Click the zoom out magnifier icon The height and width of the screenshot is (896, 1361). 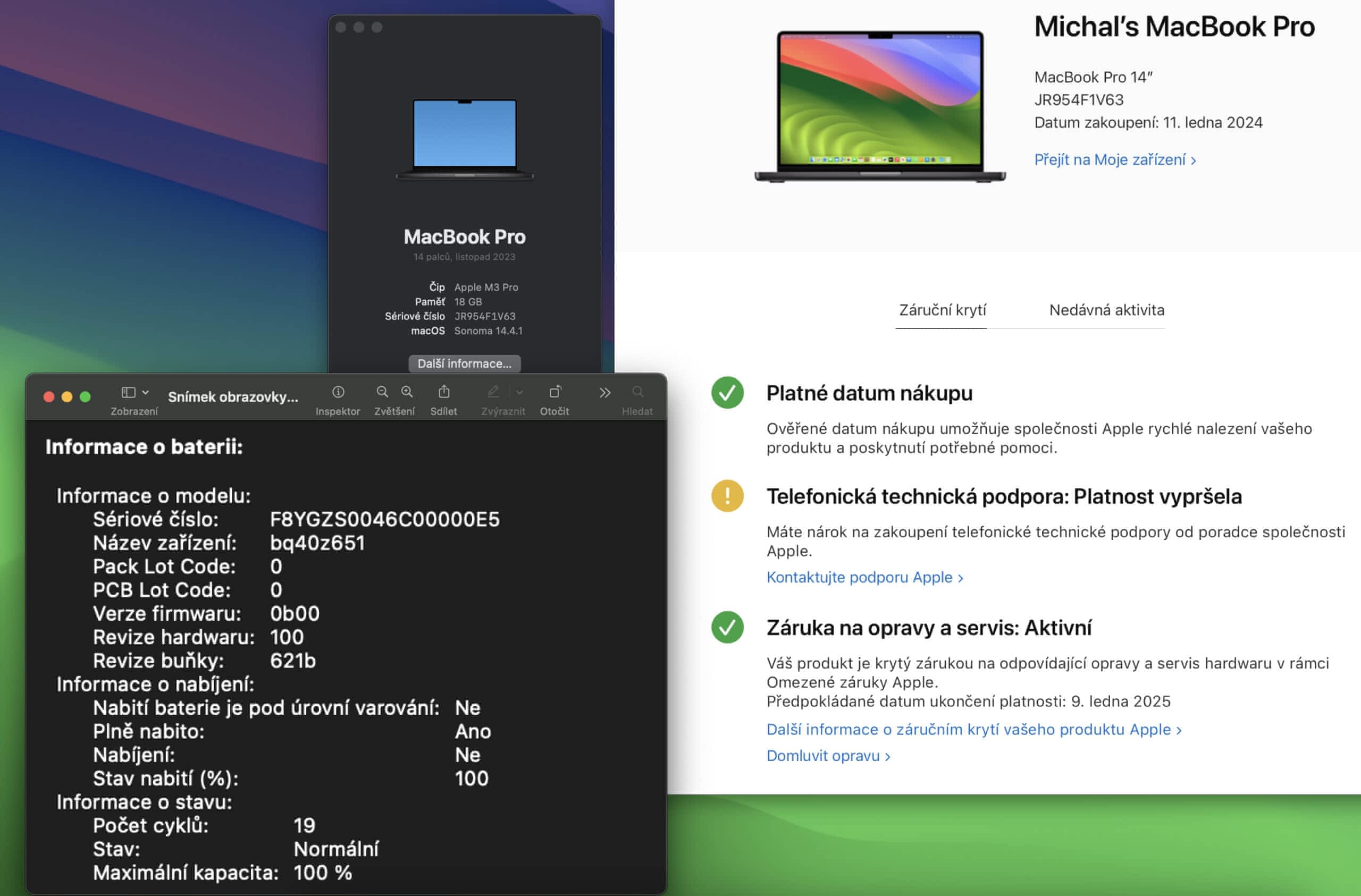coord(382,392)
